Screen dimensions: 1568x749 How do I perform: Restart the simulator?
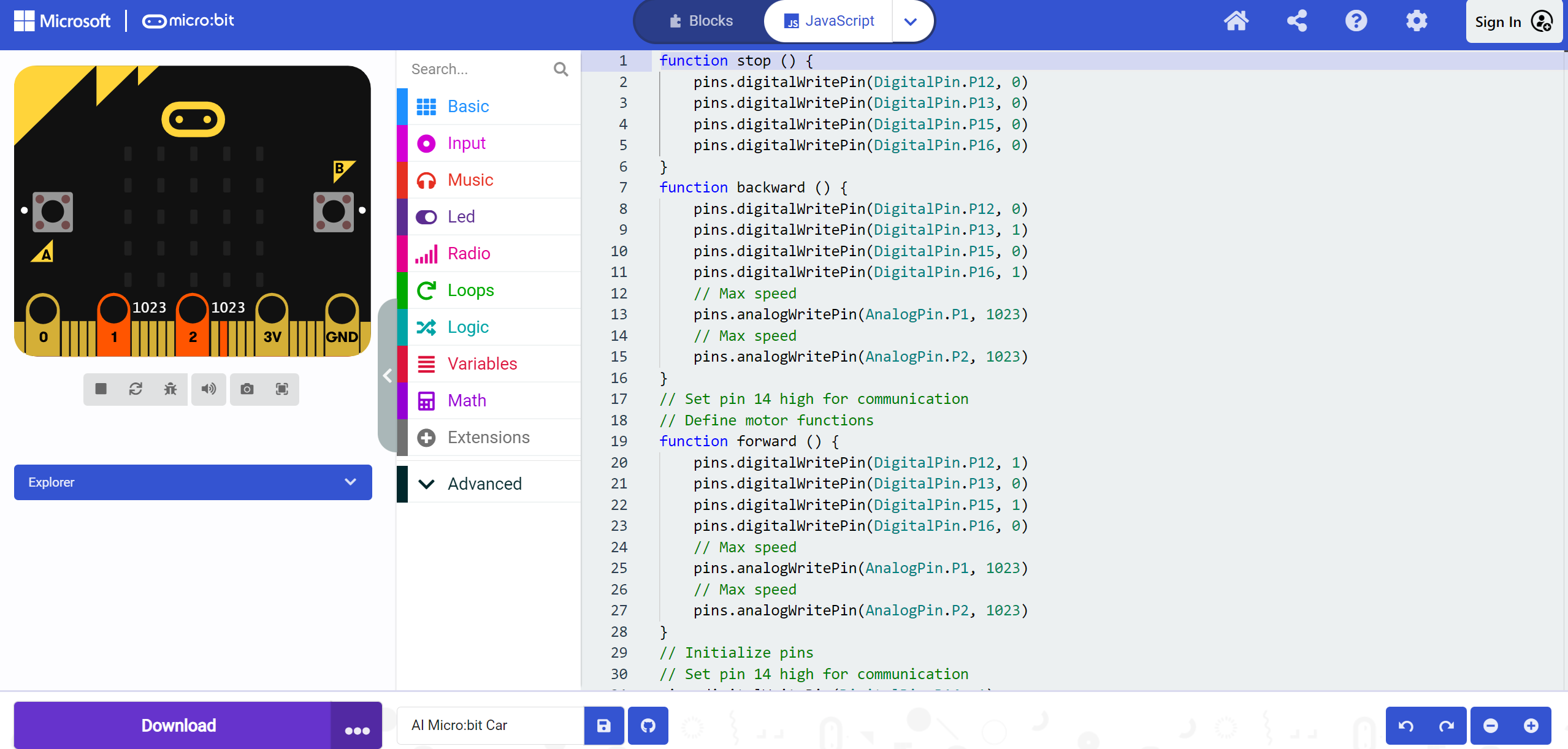point(136,389)
